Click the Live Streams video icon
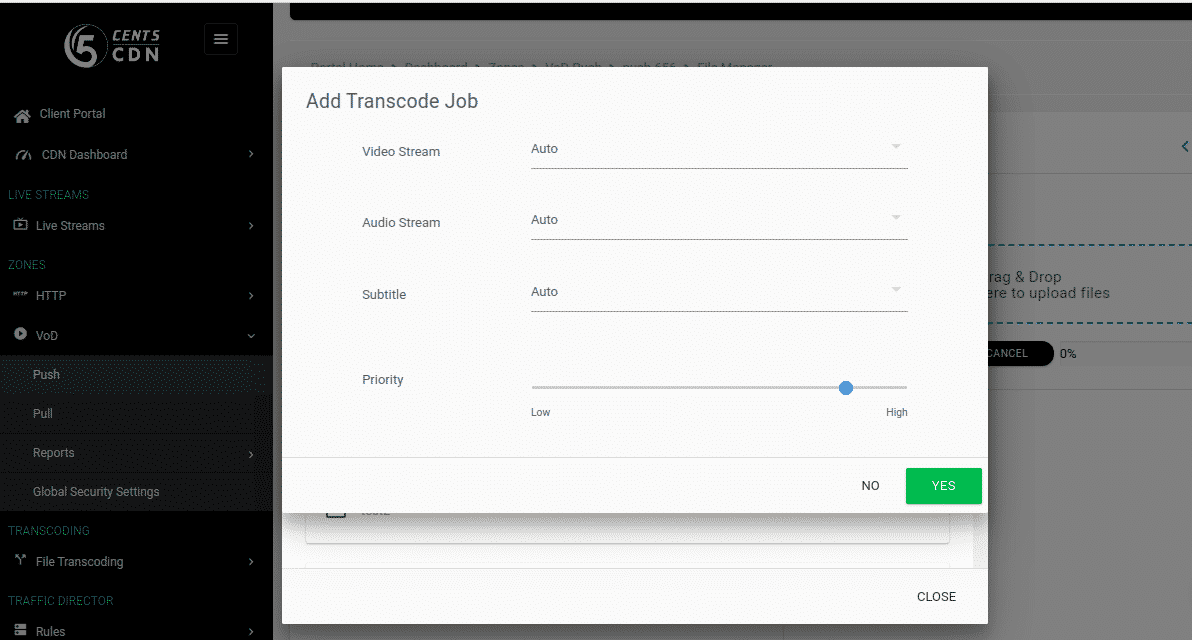The width and height of the screenshot is (1192, 640). point(21,224)
